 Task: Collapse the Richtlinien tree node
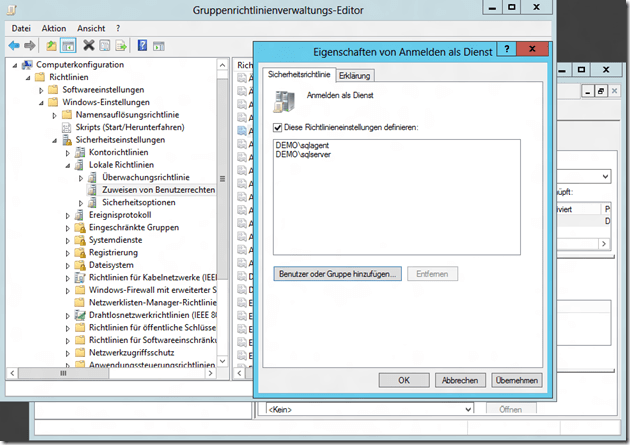[x=28, y=78]
